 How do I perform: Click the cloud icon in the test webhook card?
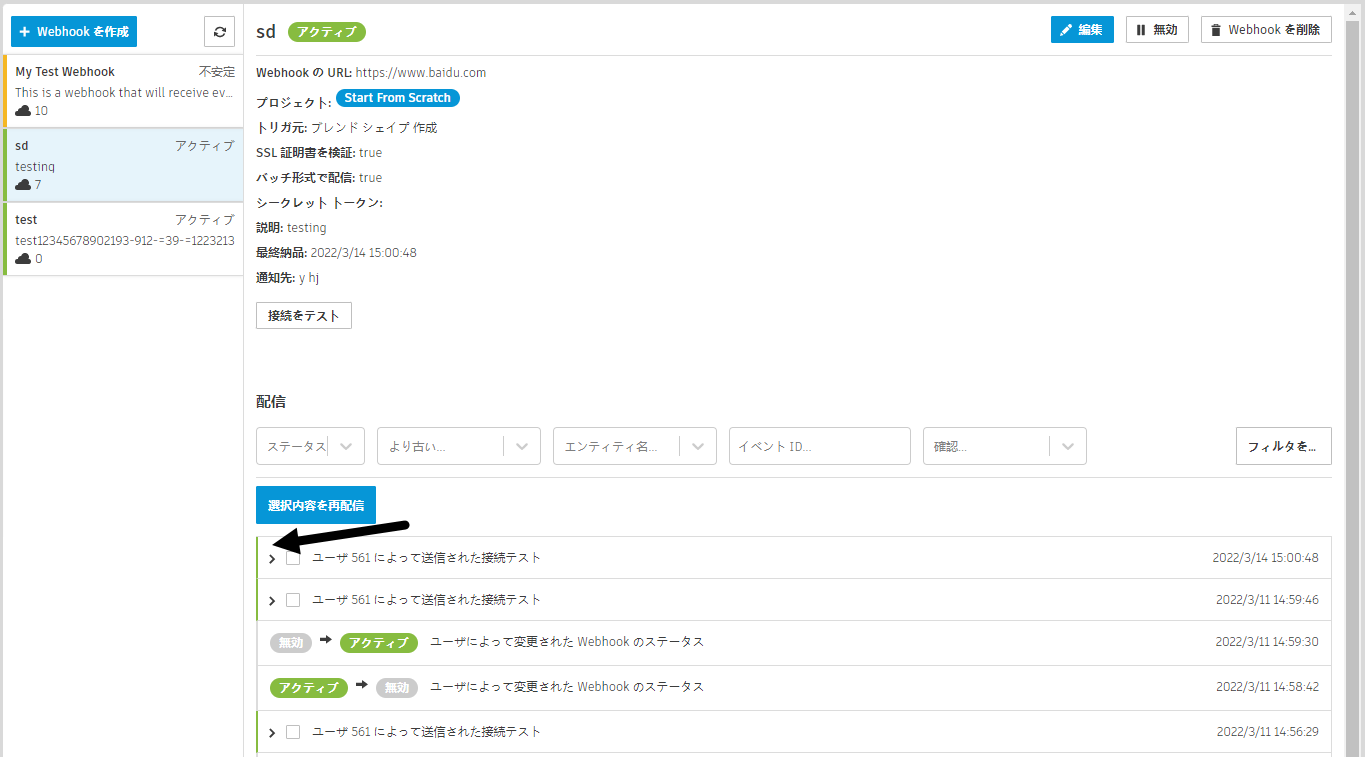(23, 259)
